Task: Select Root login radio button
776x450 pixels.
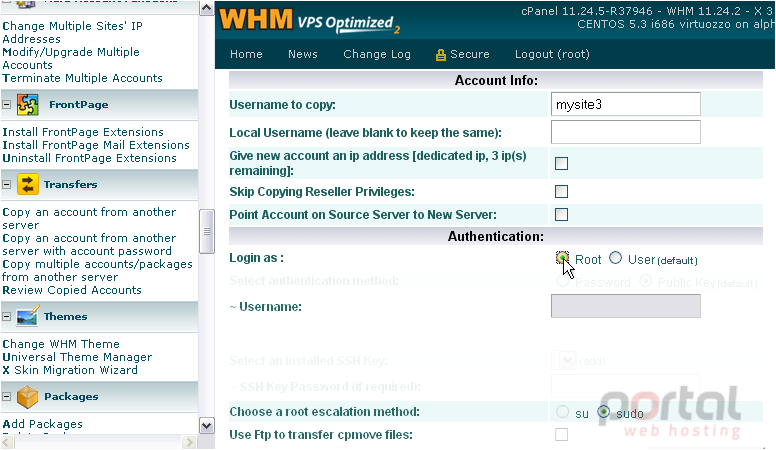Action: [562, 257]
